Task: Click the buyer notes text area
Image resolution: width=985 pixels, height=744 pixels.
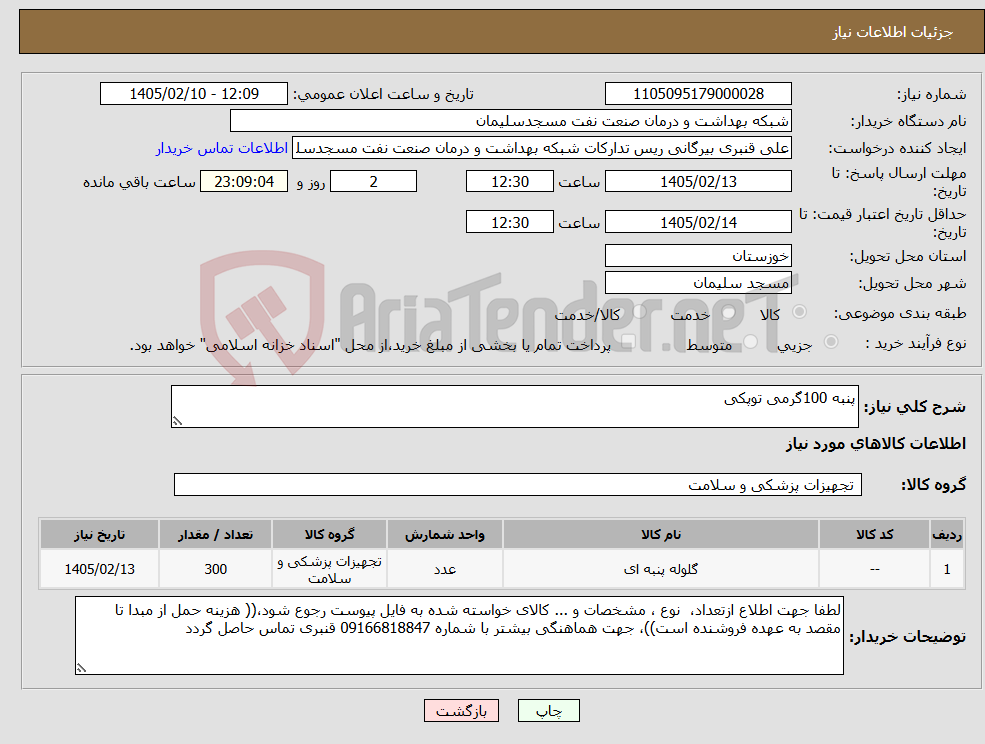Action: (459, 636)
